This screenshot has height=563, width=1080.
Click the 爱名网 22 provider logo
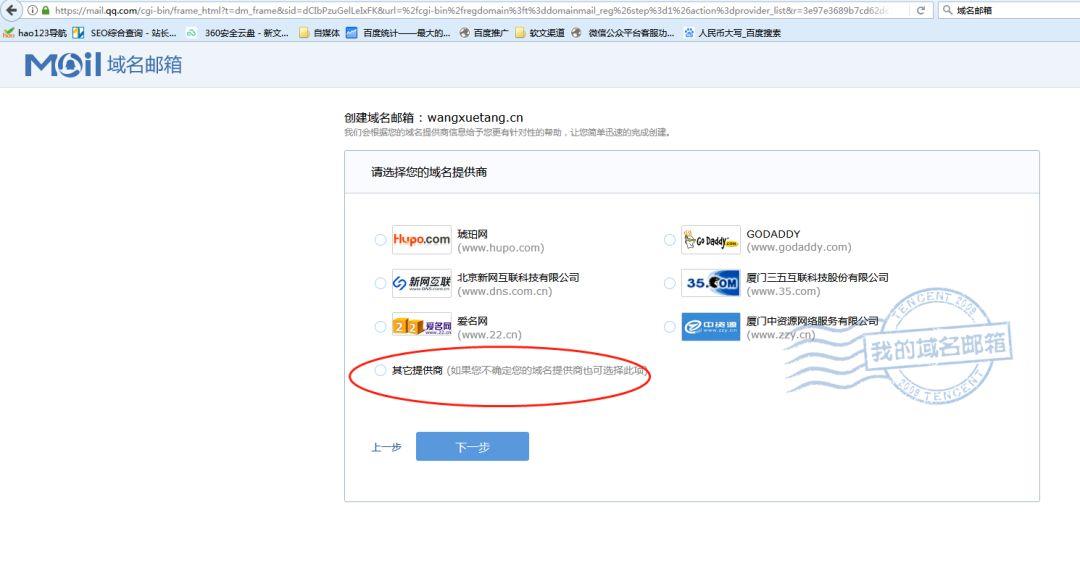pos(422,327)
